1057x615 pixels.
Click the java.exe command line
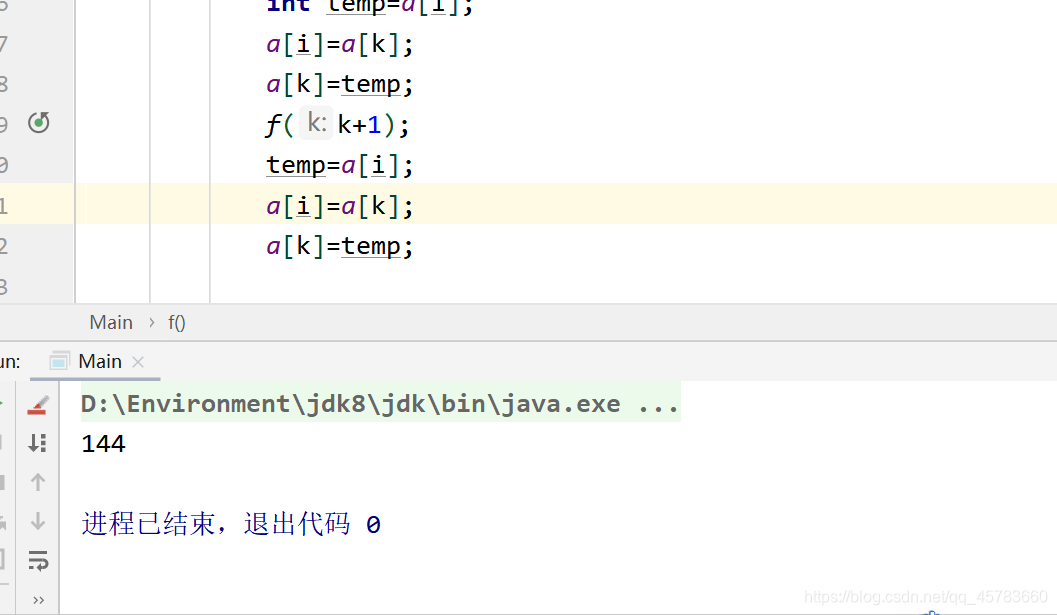(380, 403)
